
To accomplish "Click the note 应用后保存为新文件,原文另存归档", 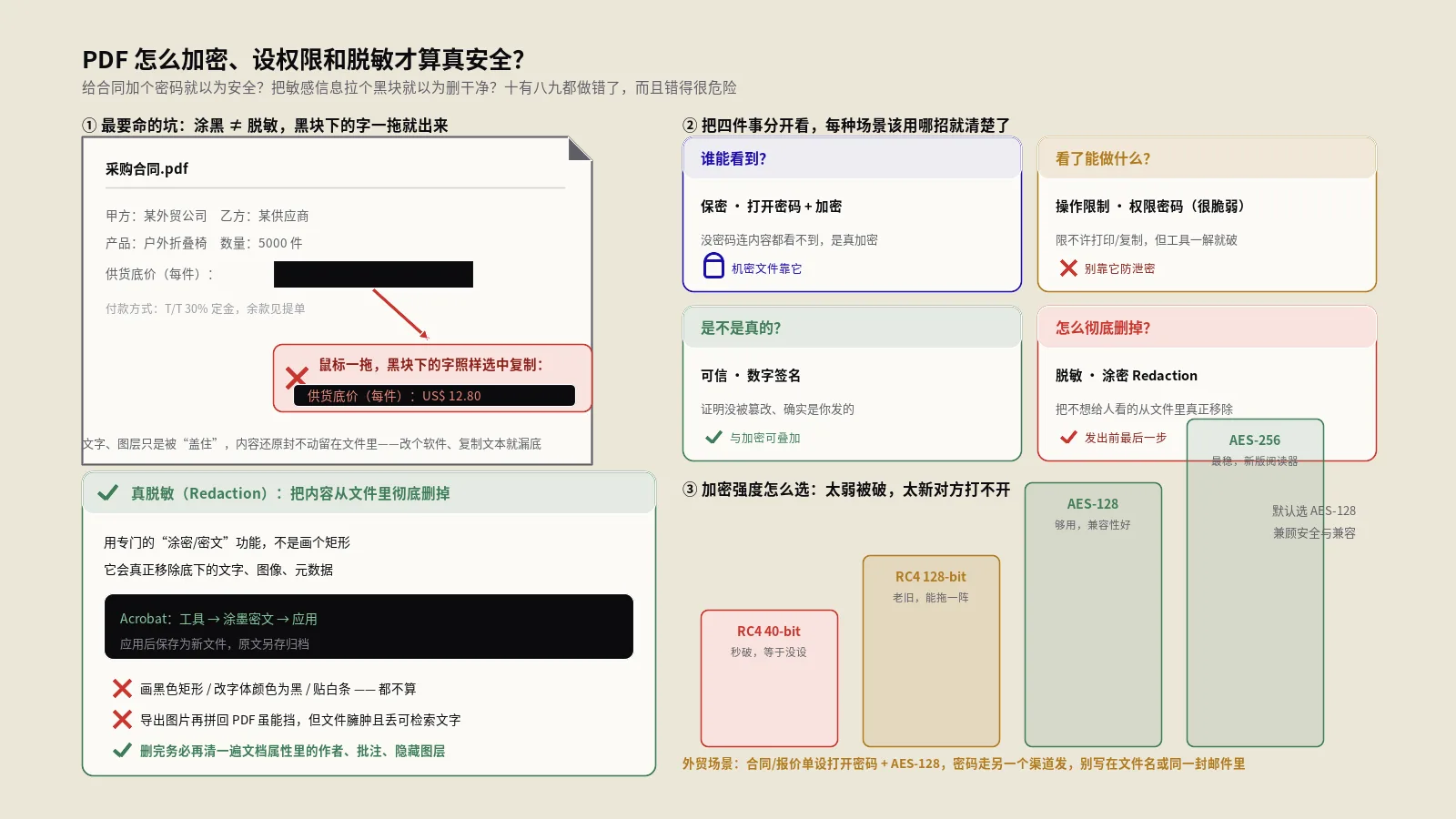I will [x=214, y=643].
